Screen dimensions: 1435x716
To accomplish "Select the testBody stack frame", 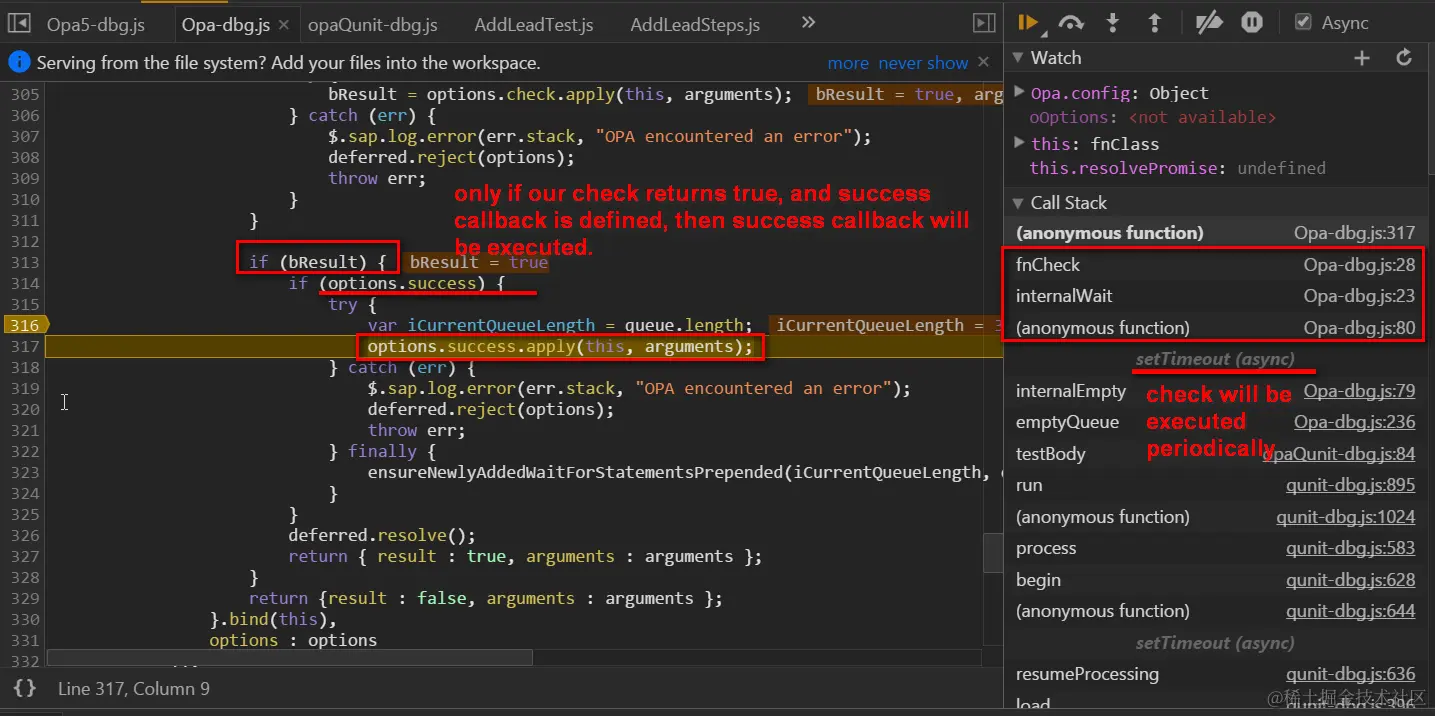I will [1215, 454].
